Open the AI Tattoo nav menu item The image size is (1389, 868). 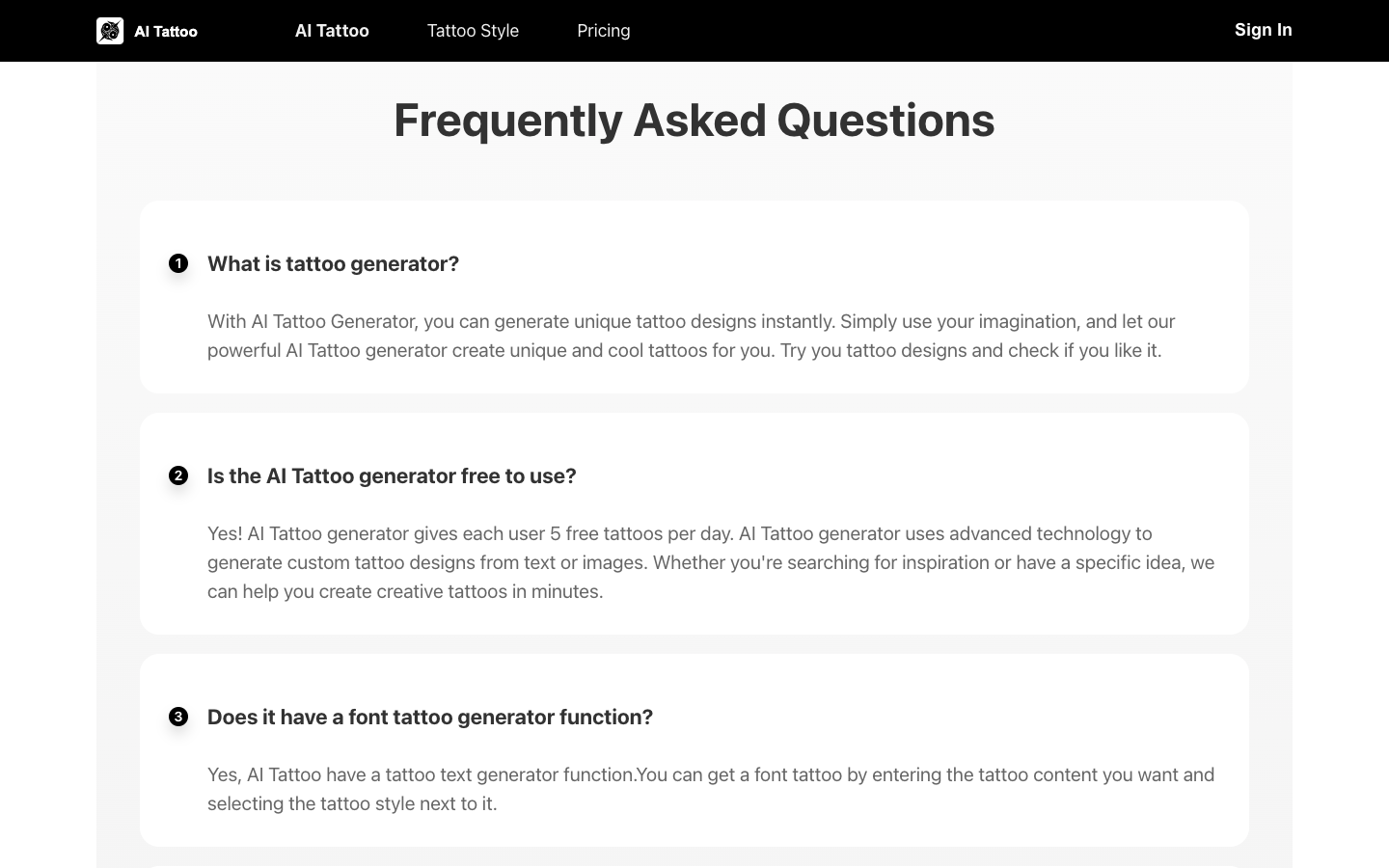click(x=332, y=31)
